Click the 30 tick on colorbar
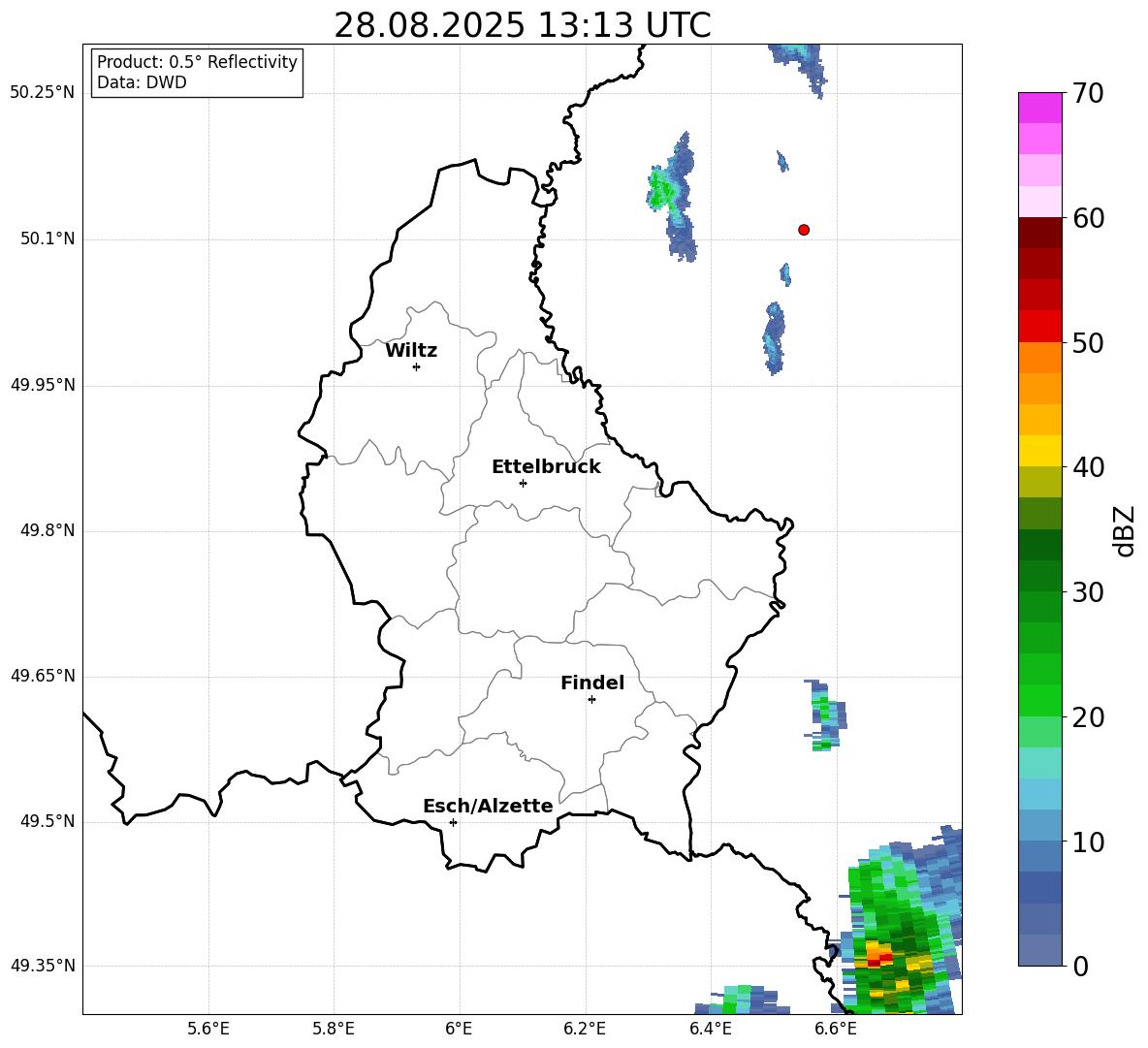The height and width of the screenshot is (1048, 1148). [1088, 592]
